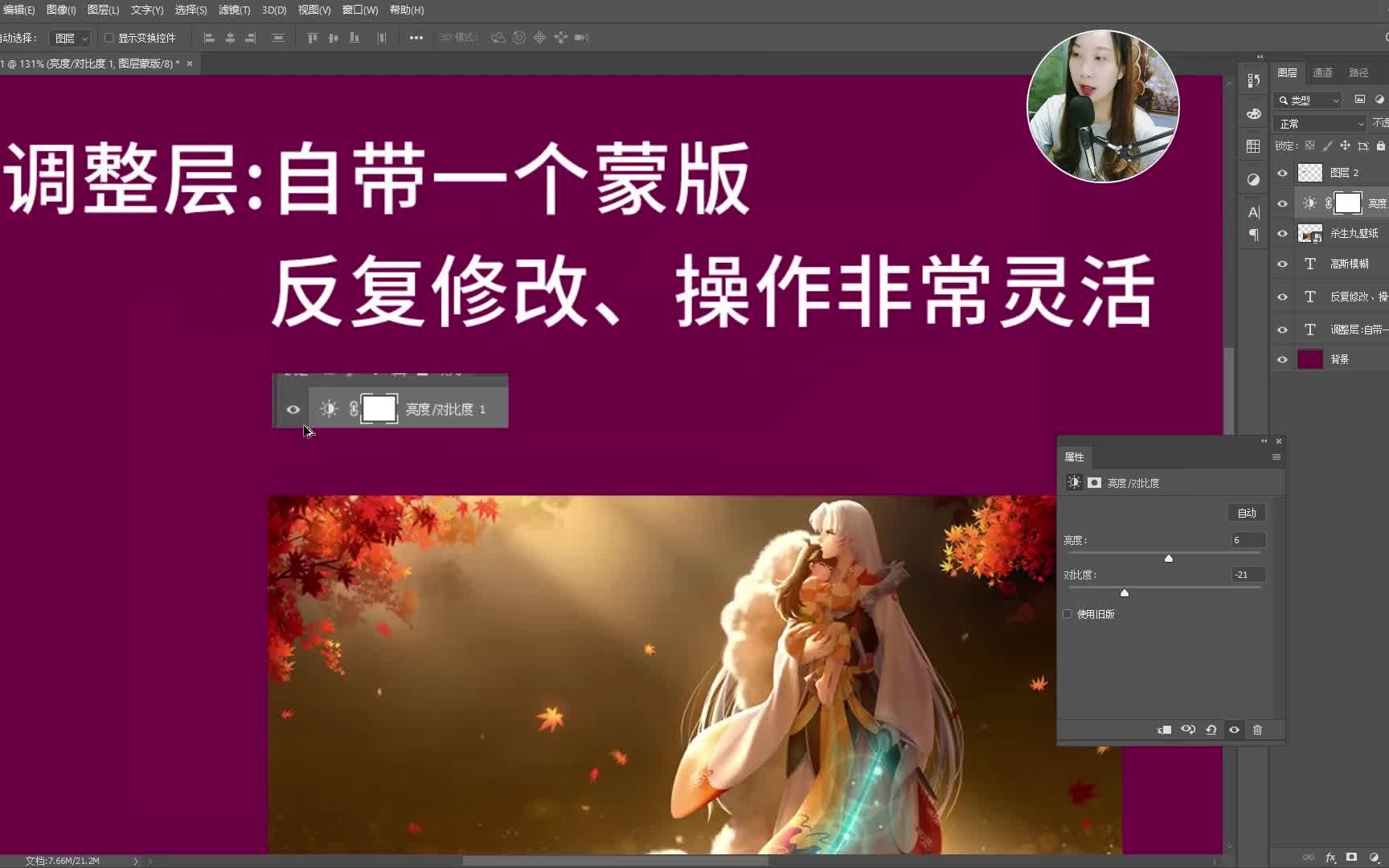Close the Properties panel
The image size is (1389, 868).
(1279, 441)
